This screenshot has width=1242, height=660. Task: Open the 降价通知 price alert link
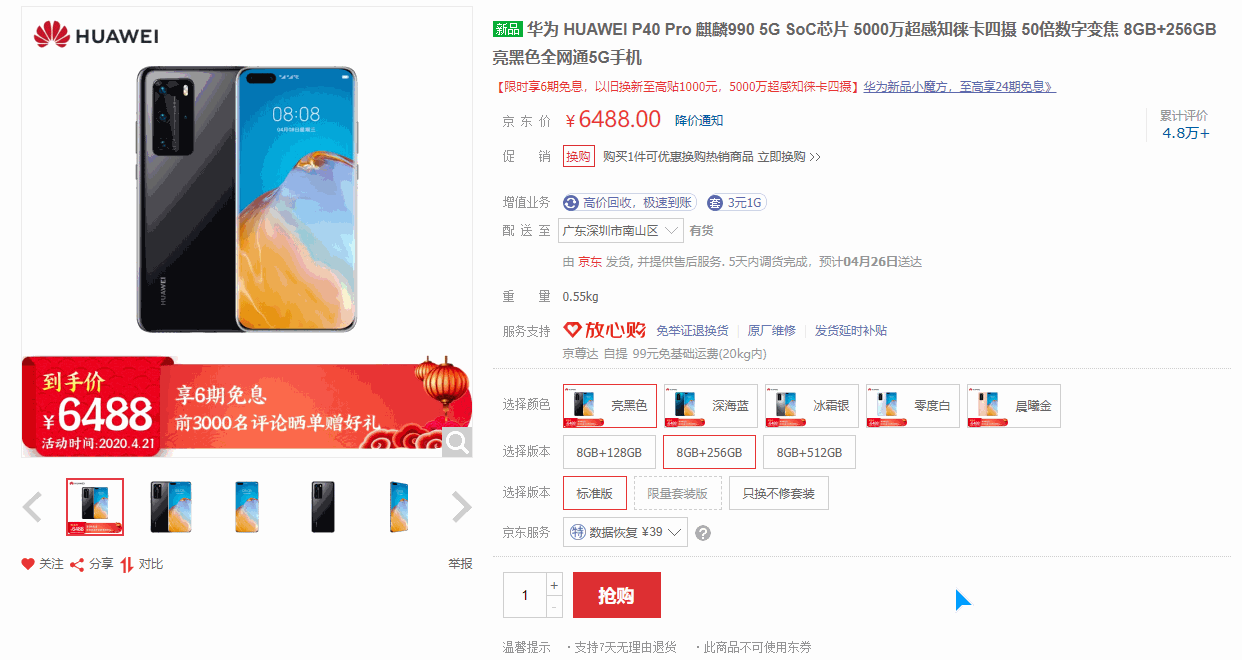pos(699,121)
